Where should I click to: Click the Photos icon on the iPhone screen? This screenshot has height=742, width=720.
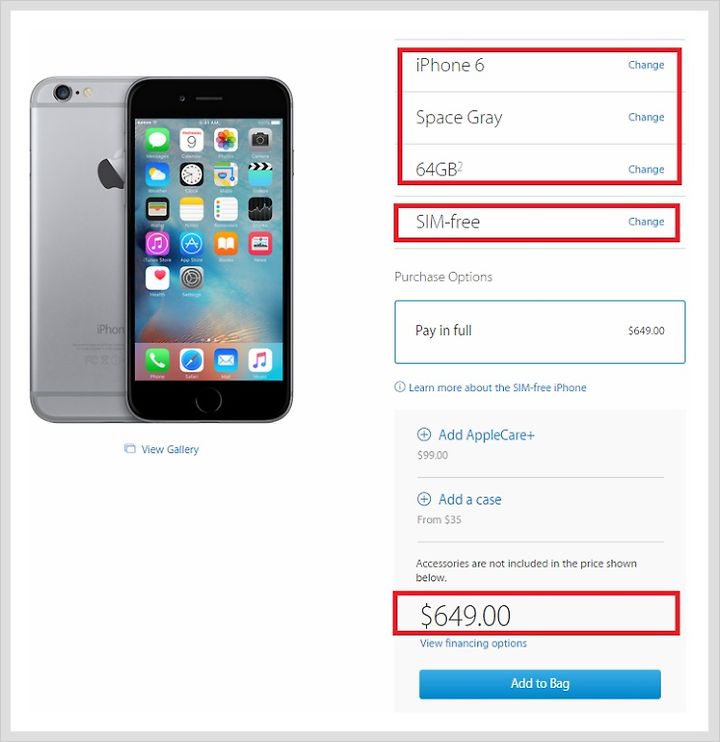226,140
